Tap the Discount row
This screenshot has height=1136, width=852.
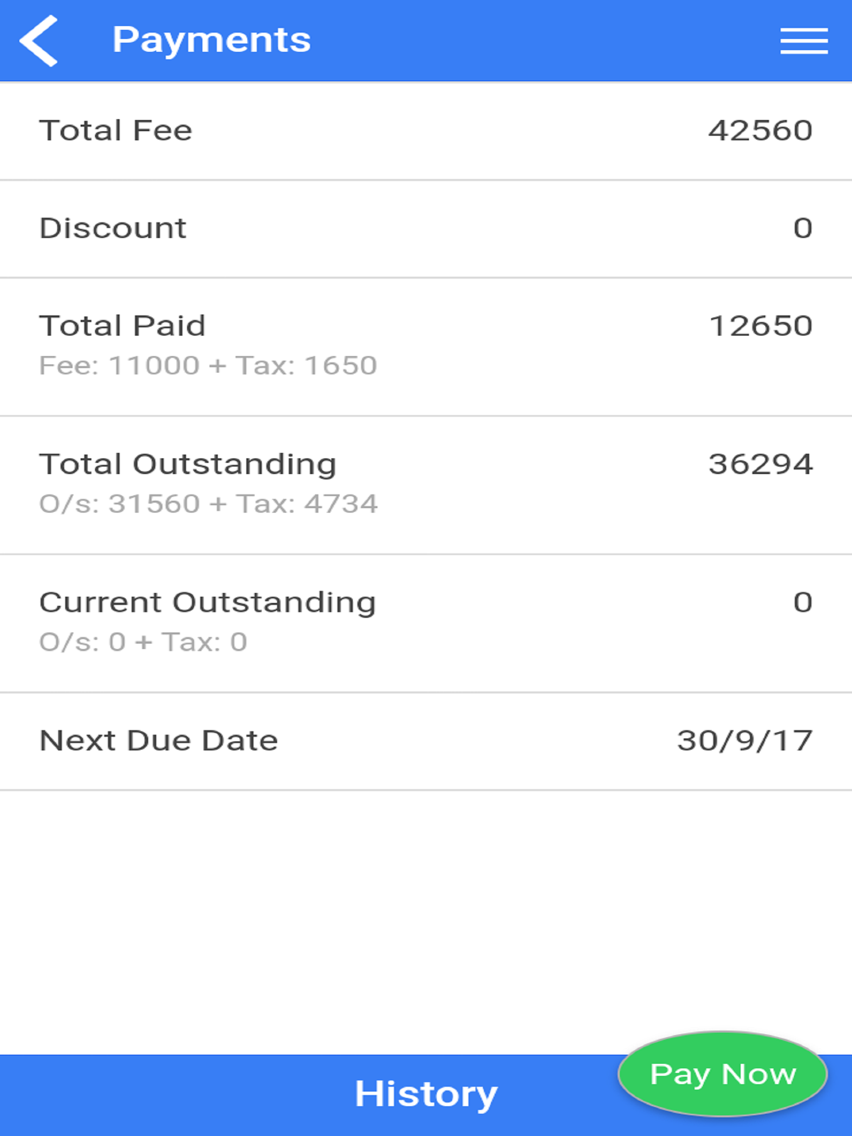(x=426, y=229)
